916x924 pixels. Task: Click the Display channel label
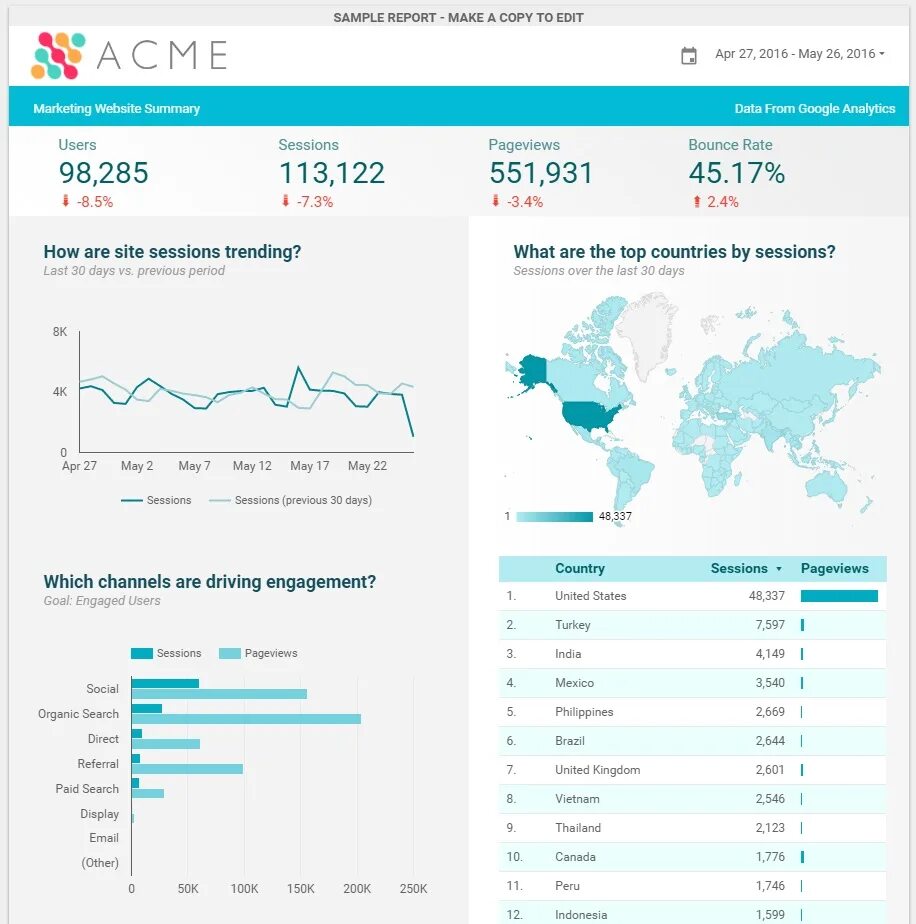tap(100, 814)
